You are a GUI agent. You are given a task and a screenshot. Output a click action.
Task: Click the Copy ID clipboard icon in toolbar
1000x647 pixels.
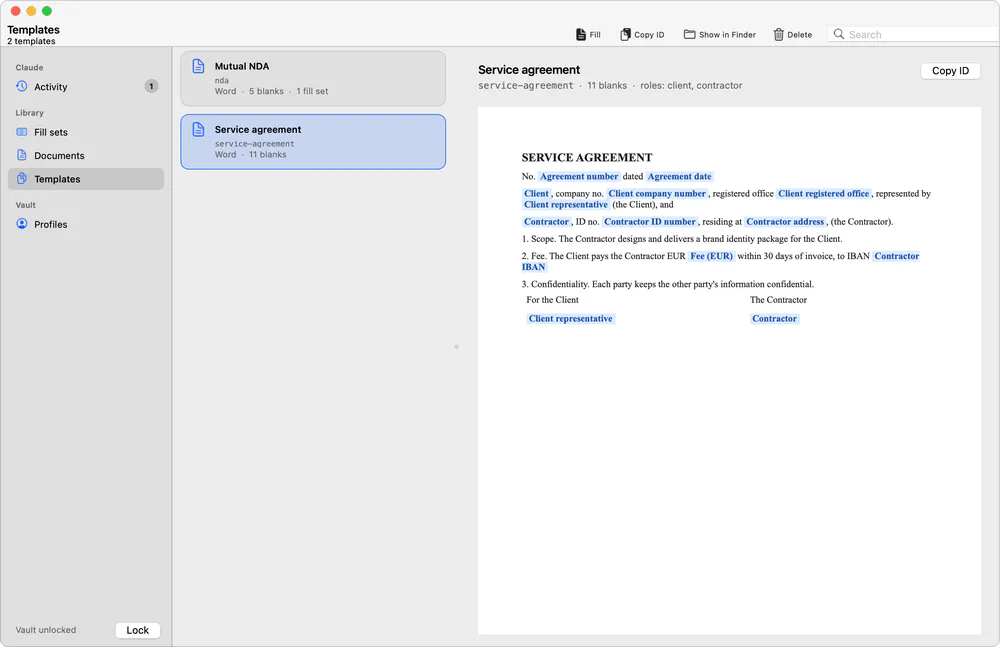tap(625, 34)
